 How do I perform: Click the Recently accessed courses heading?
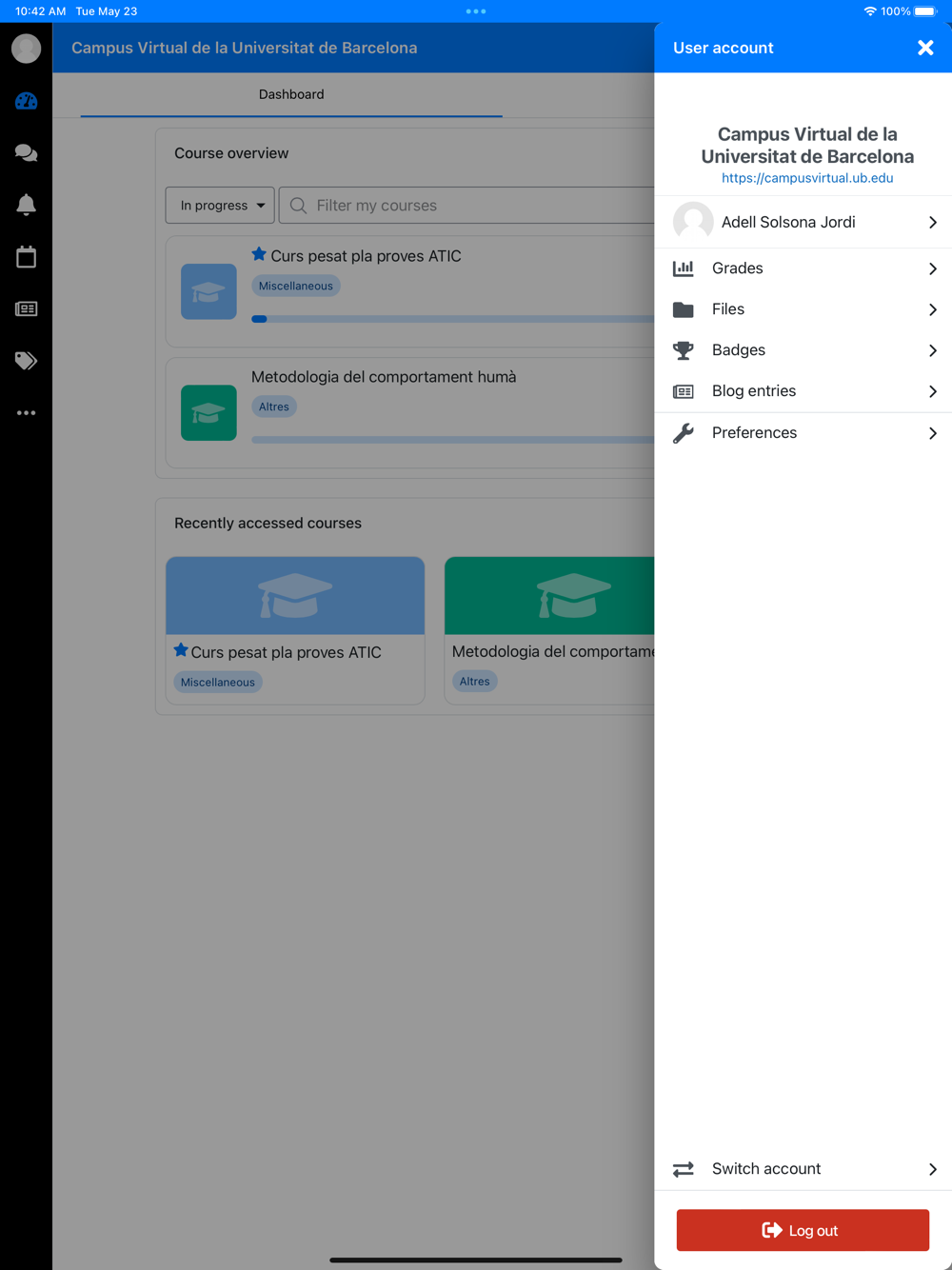268,524
